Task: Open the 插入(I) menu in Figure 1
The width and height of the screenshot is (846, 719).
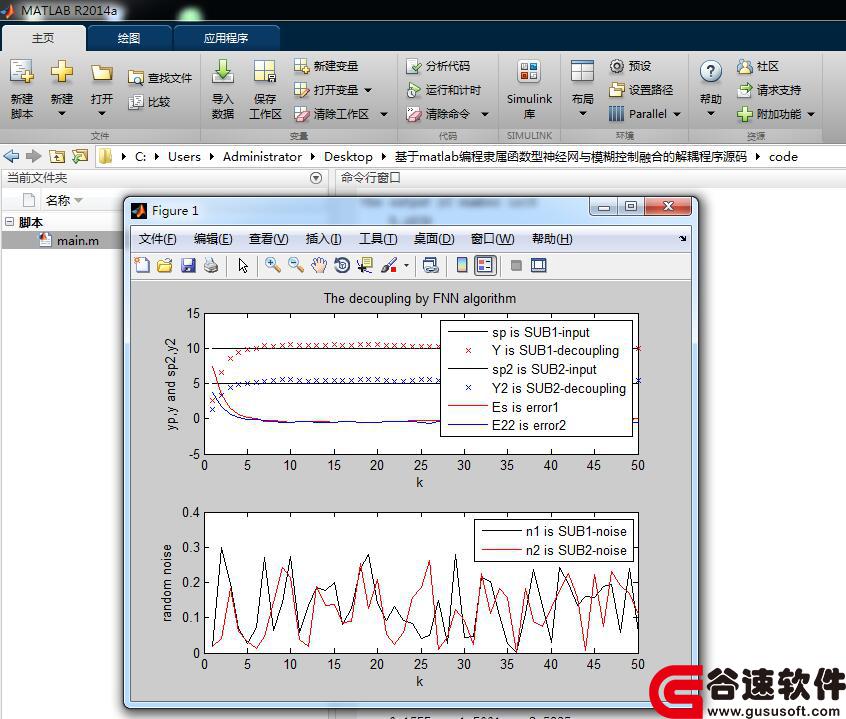Action: [323, 239]
